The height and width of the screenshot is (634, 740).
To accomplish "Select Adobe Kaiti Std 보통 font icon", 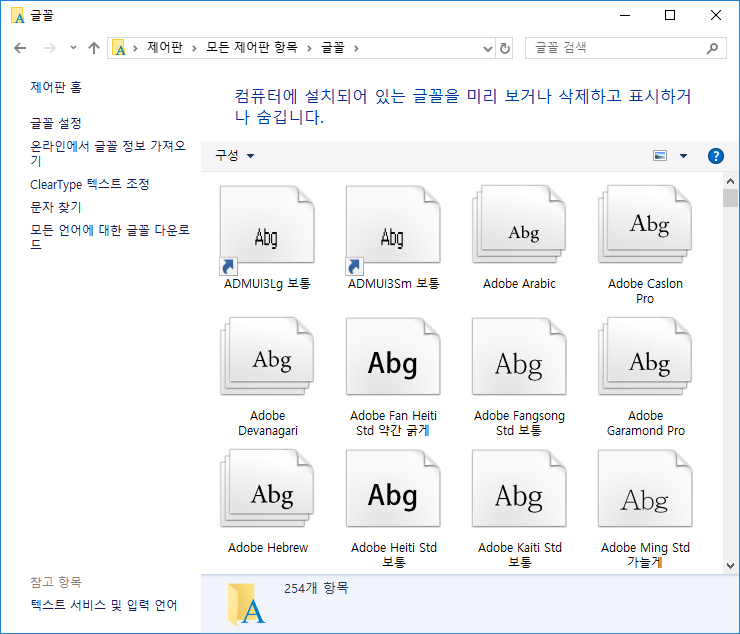I will [519, 489].
